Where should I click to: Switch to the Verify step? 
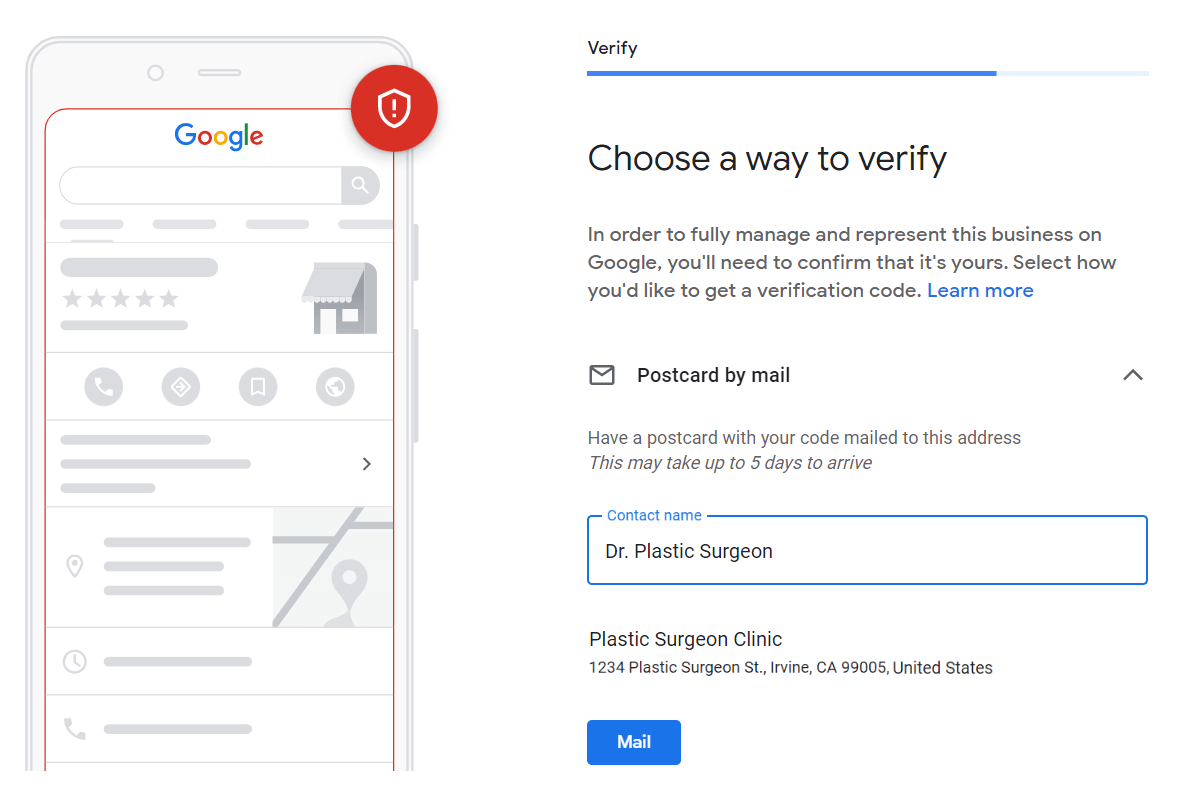pos(612,47)
